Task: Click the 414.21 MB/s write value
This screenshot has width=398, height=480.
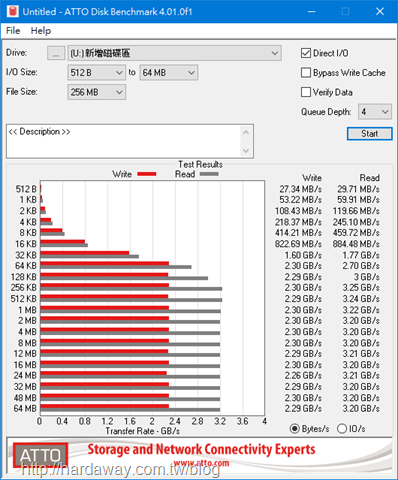Action: pyautogui.click(x=298, y=233)
